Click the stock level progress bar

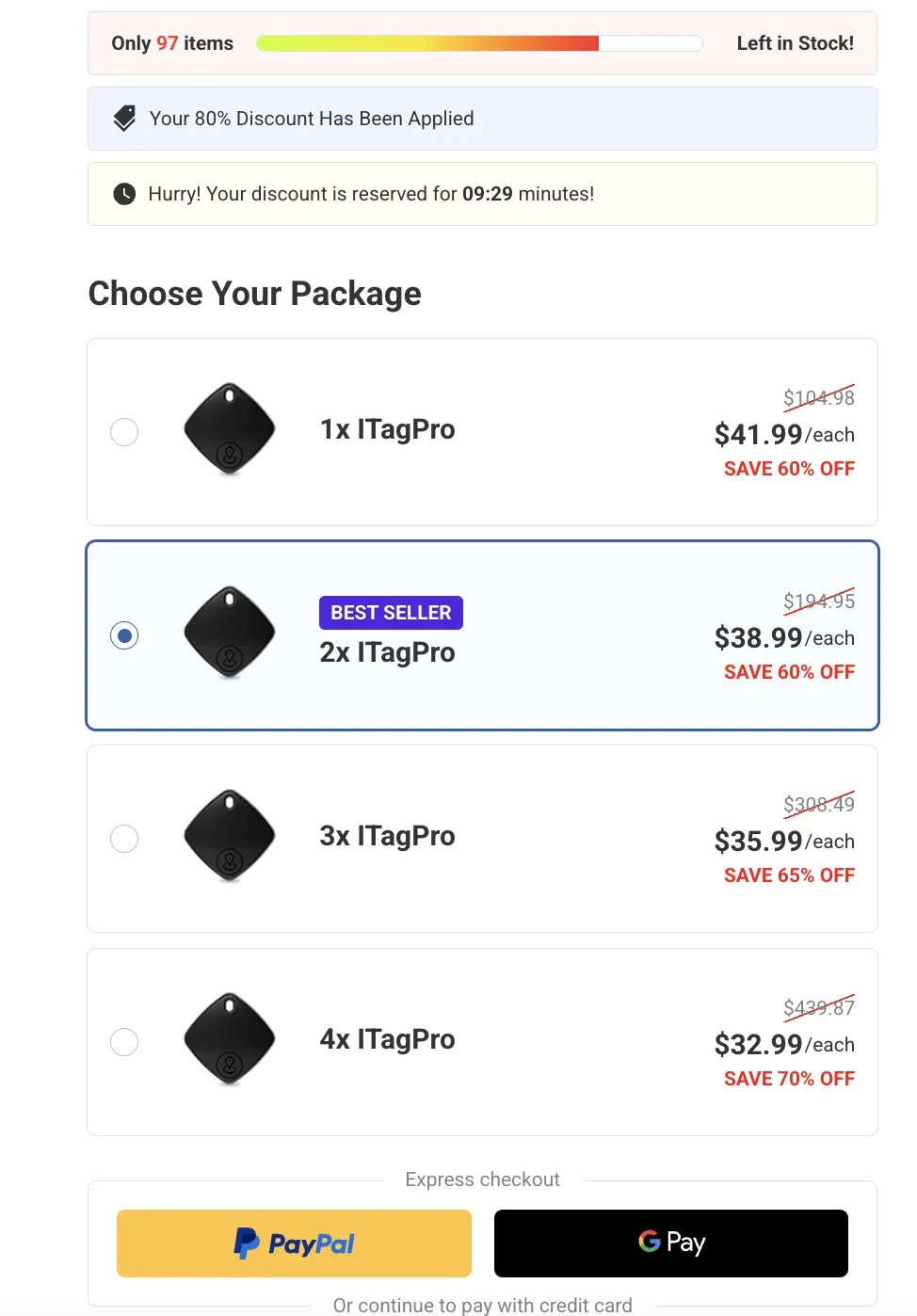click(x=479, y=43)
